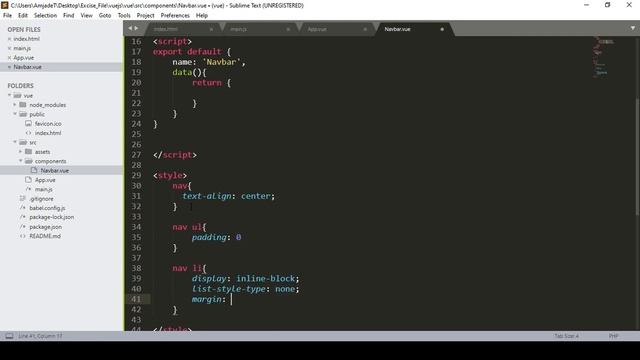Viewport: 640px width, 360px height.
Task: Select Navbar.vue under components folder
Action: click(x=55, y=170)
